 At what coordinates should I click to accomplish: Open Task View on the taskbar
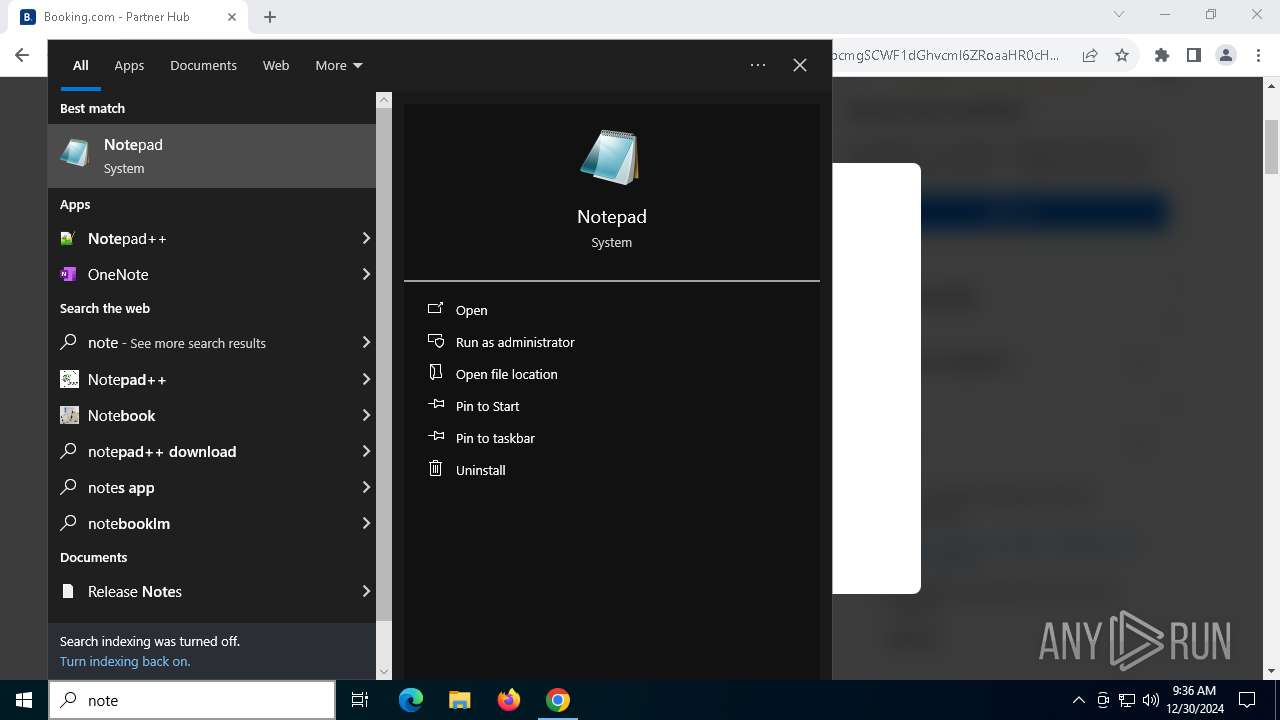(x=360, y=700)
